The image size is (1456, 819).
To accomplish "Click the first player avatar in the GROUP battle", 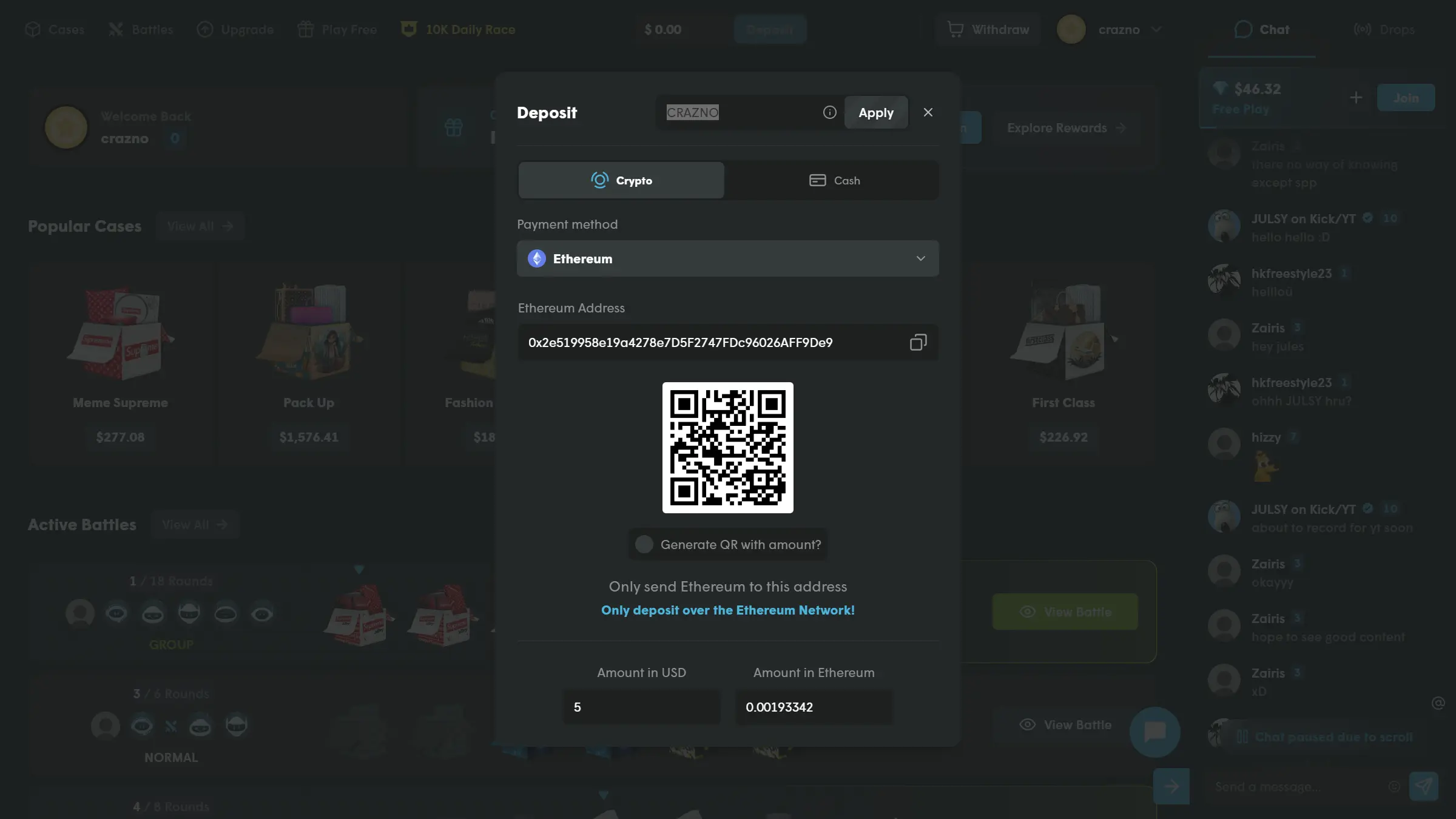I will 80,613.
